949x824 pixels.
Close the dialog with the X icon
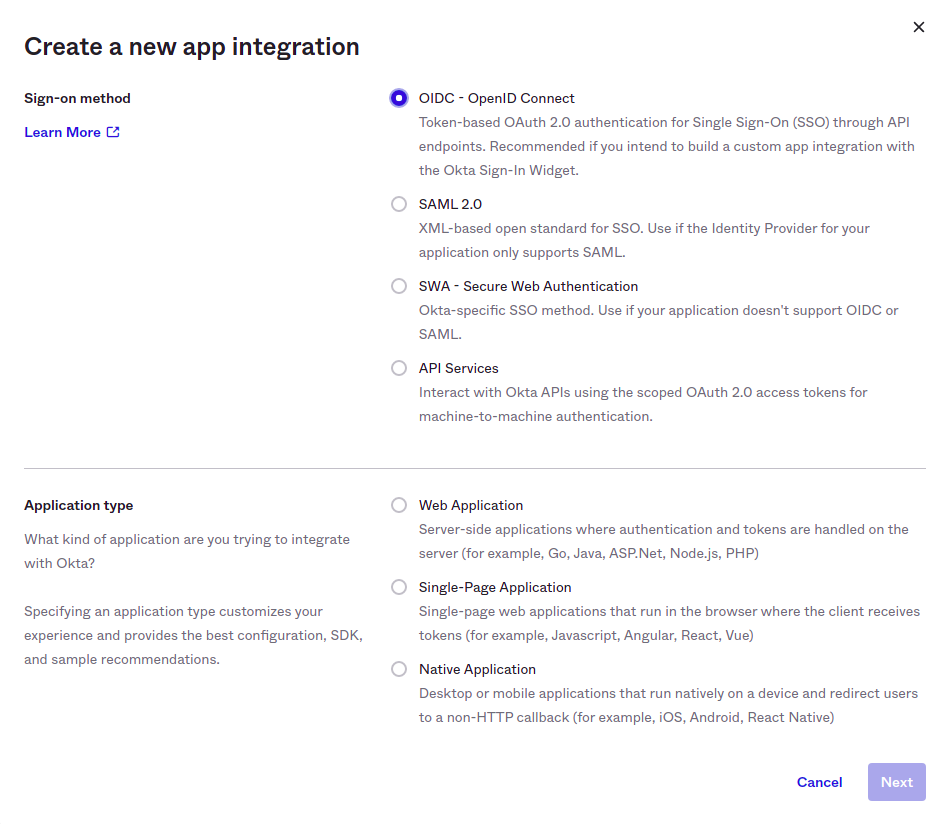[x=918, y=27]
